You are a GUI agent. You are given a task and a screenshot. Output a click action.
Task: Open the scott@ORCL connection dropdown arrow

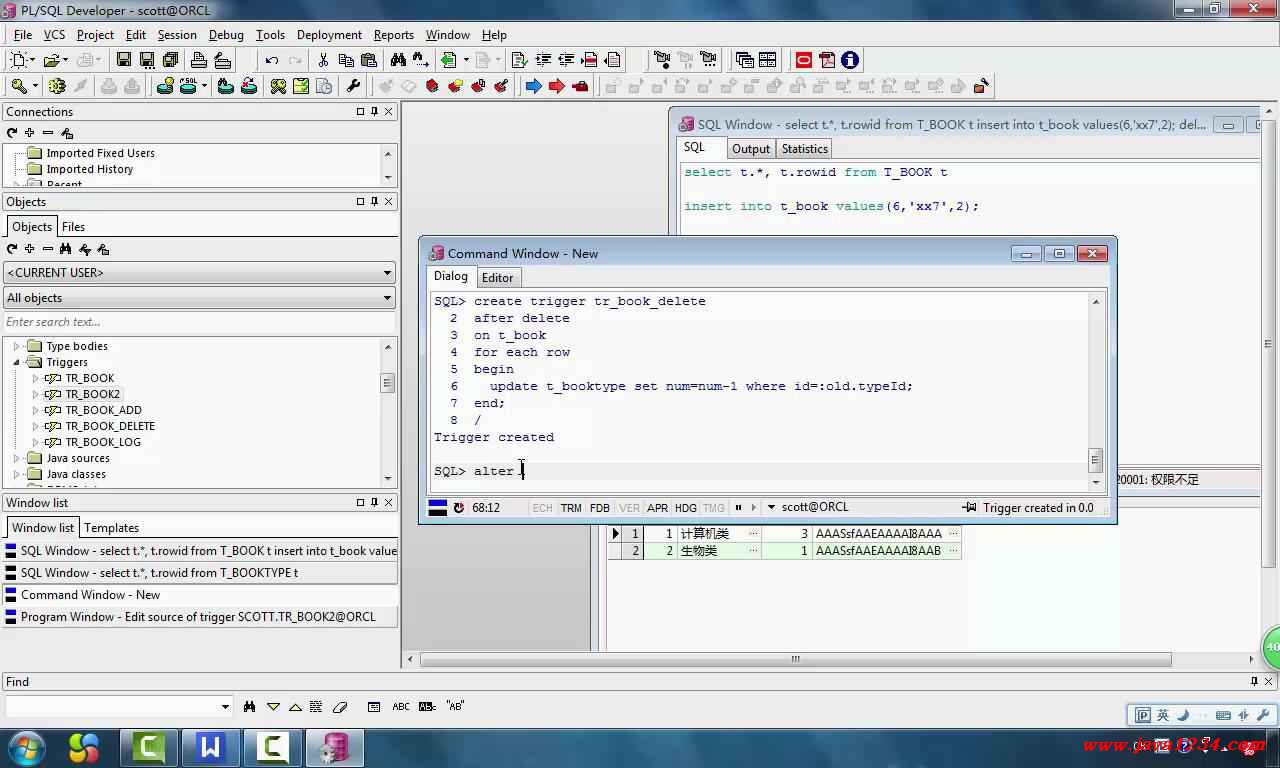[x=771, y=508]
